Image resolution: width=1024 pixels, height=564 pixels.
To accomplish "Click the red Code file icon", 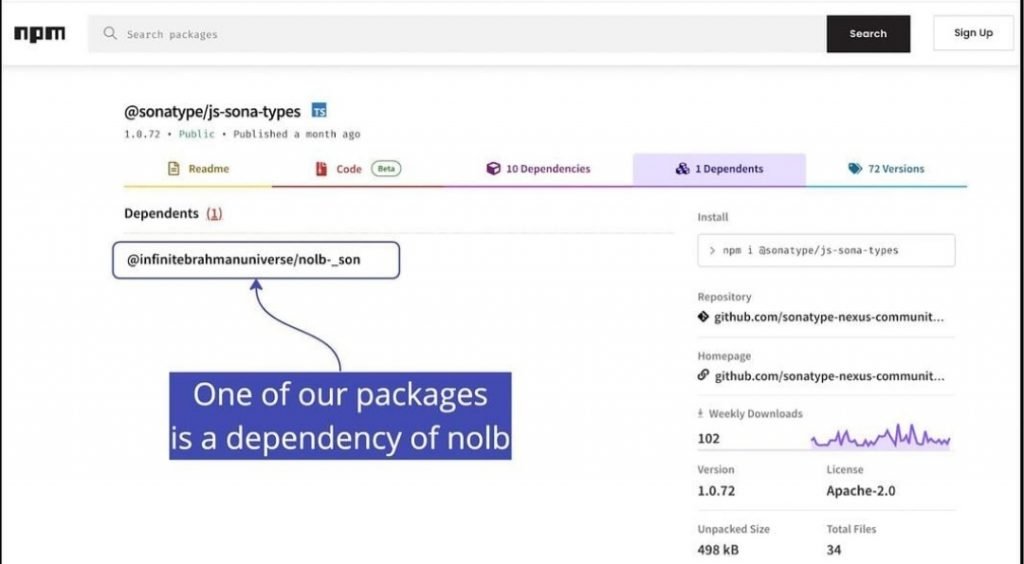I will pyautogui.click(x=321, y=168).
